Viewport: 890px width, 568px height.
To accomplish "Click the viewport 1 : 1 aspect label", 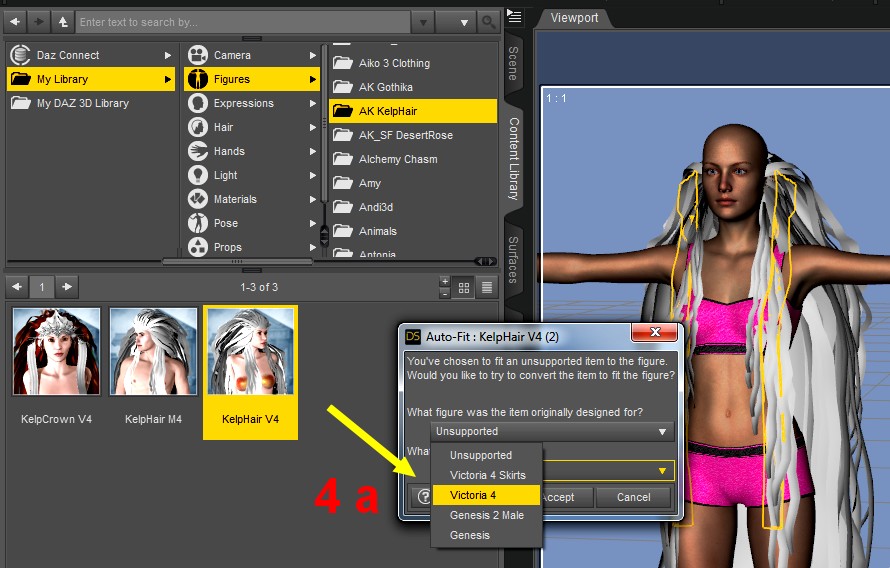I will pos(556,98).
